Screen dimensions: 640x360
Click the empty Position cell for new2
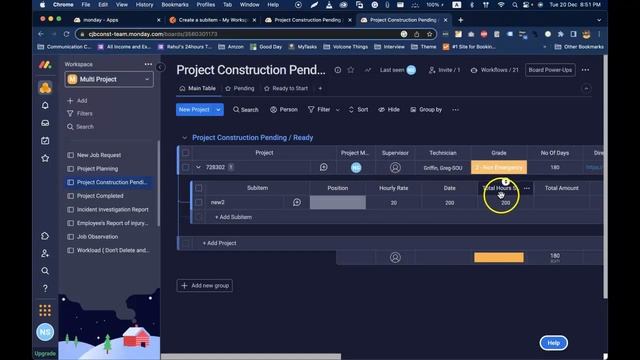point(338,202)
